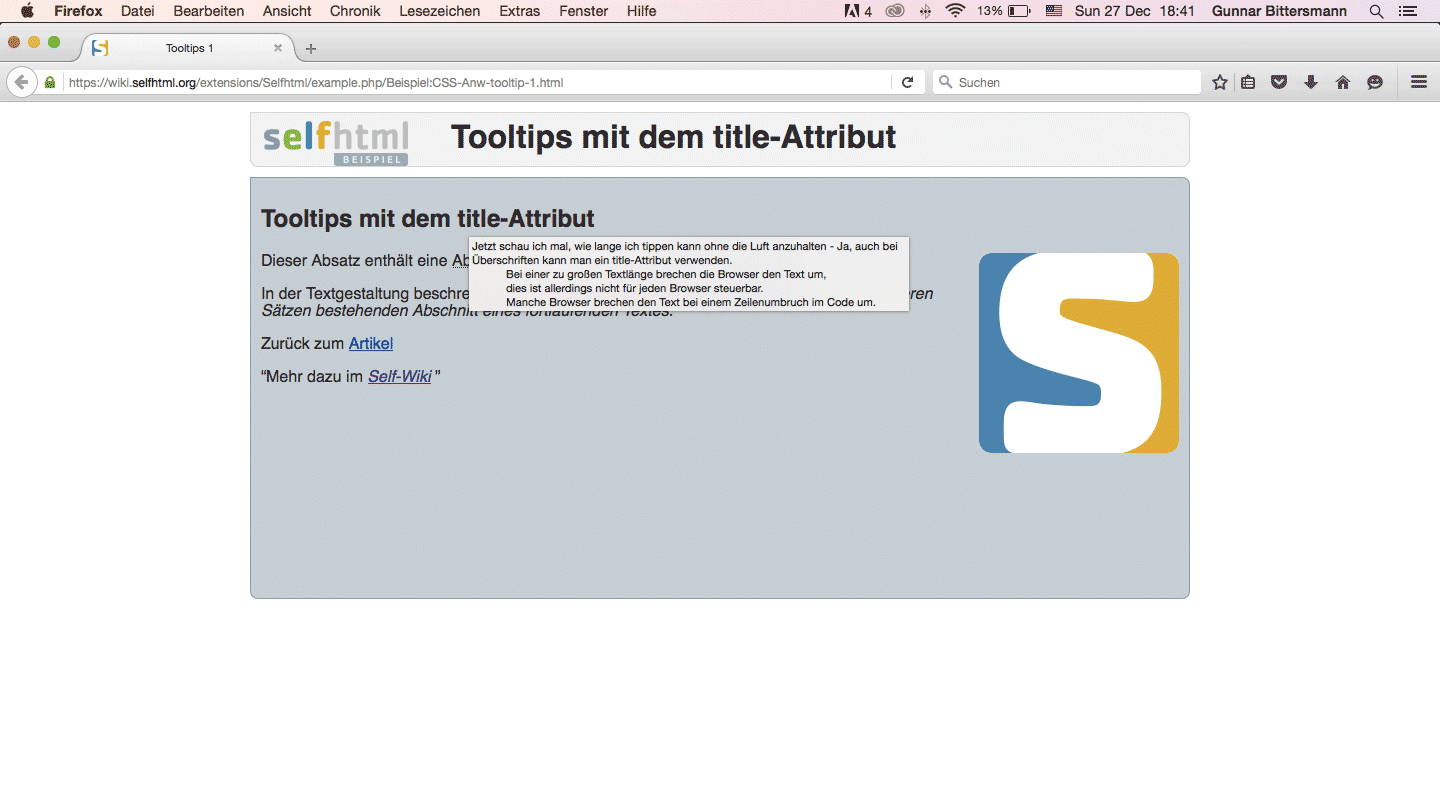
Task: Open the Fenster menu
Action: 583,11
